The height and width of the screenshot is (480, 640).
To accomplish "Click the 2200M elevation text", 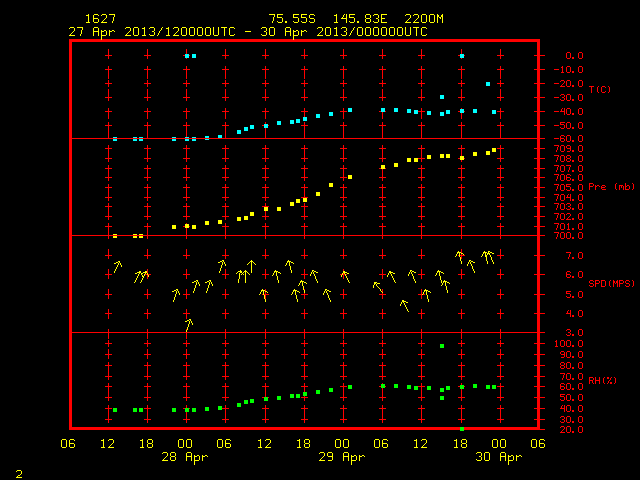I will click(x=424, y=19).
